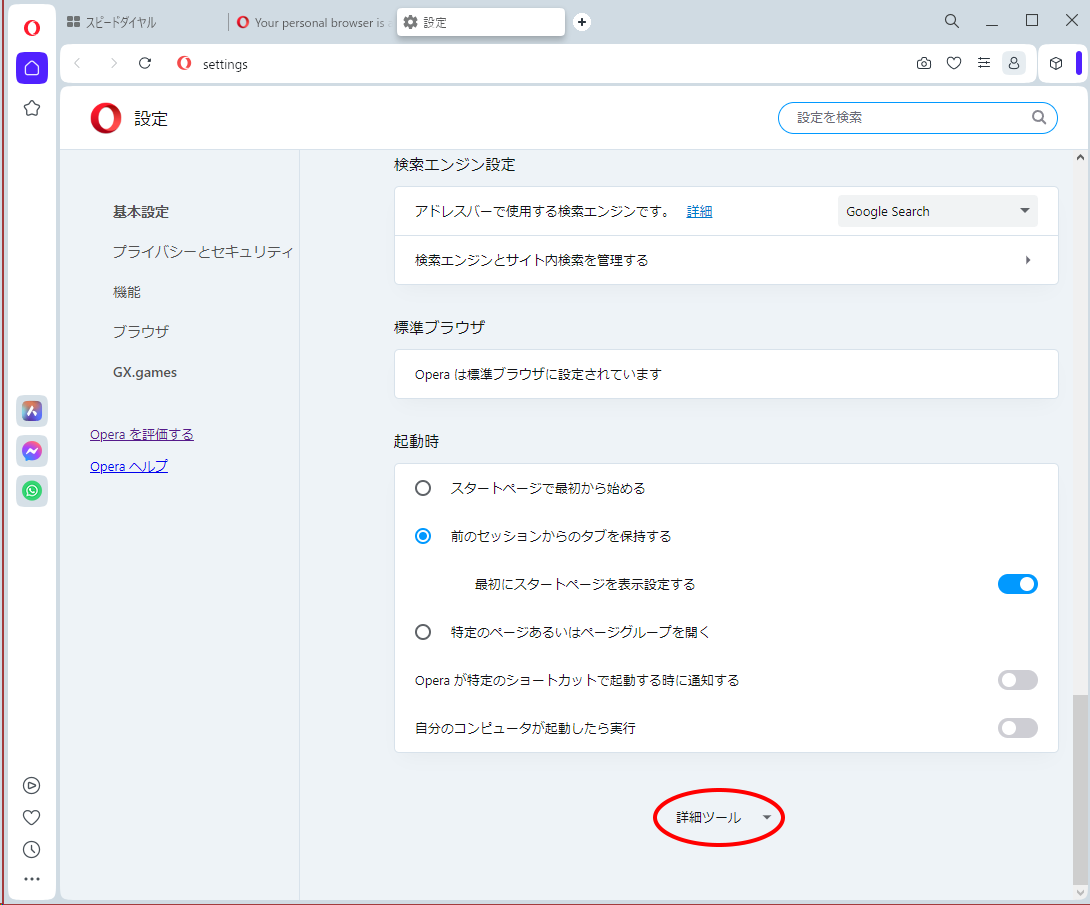Toggle off 最初にスタートページを表示設定する switch
This screenshot has height=905, width=1090.
coord(1017,584)
